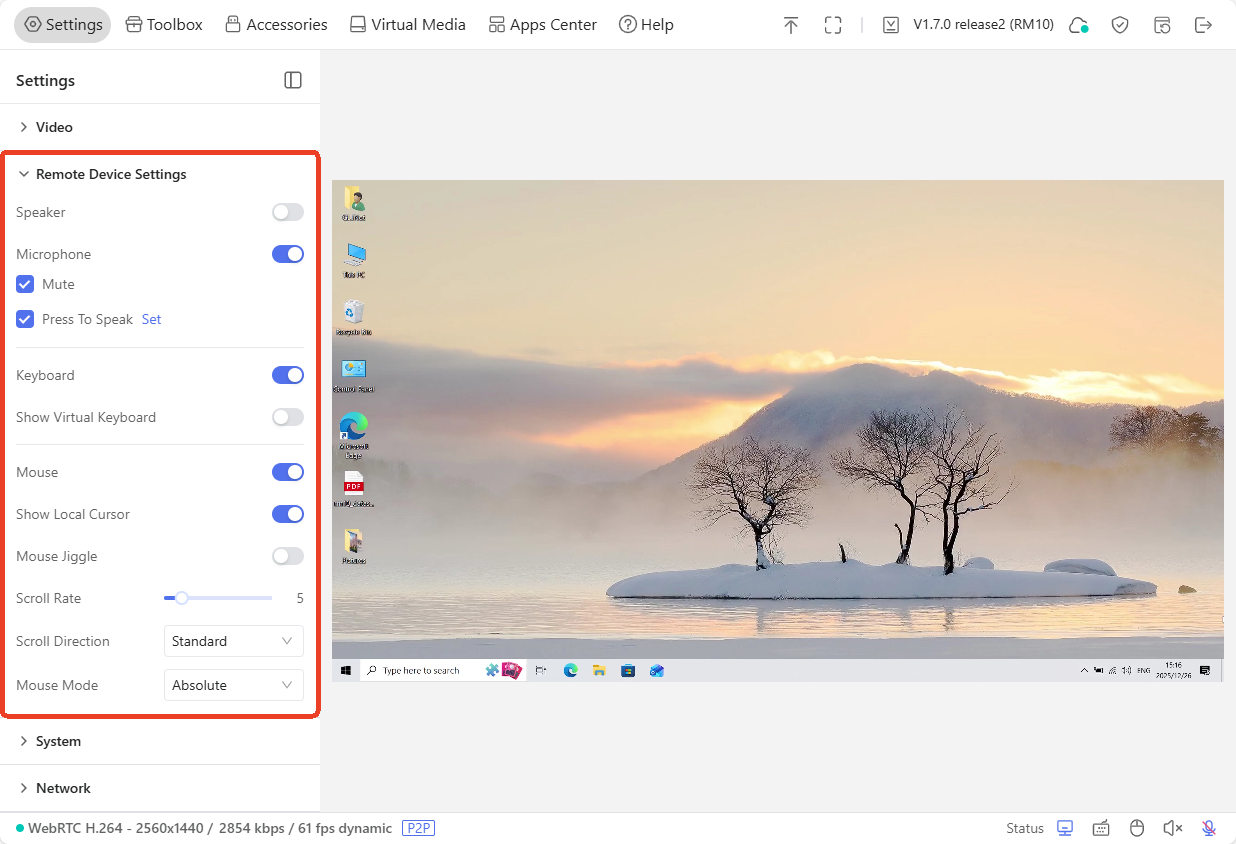Click the Set link for Press To Speak

coord(151,319)
